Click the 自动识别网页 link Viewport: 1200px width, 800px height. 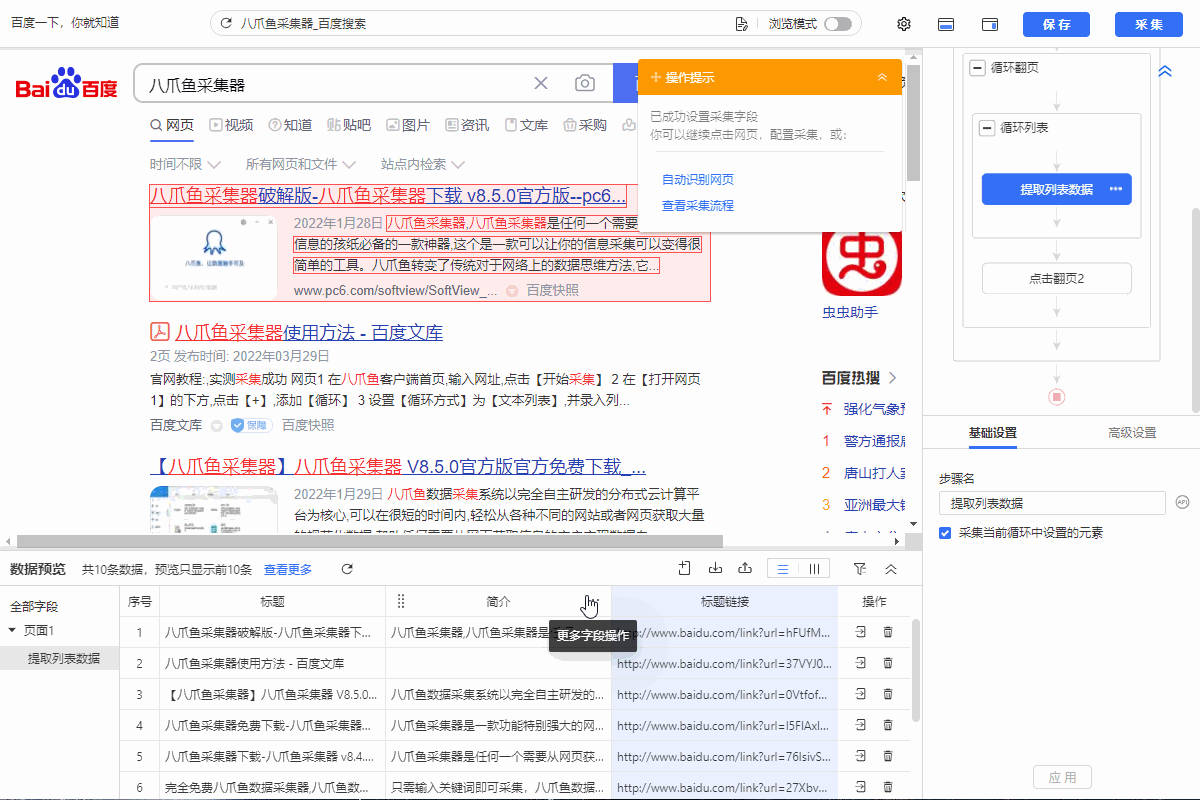coord(698,180)
